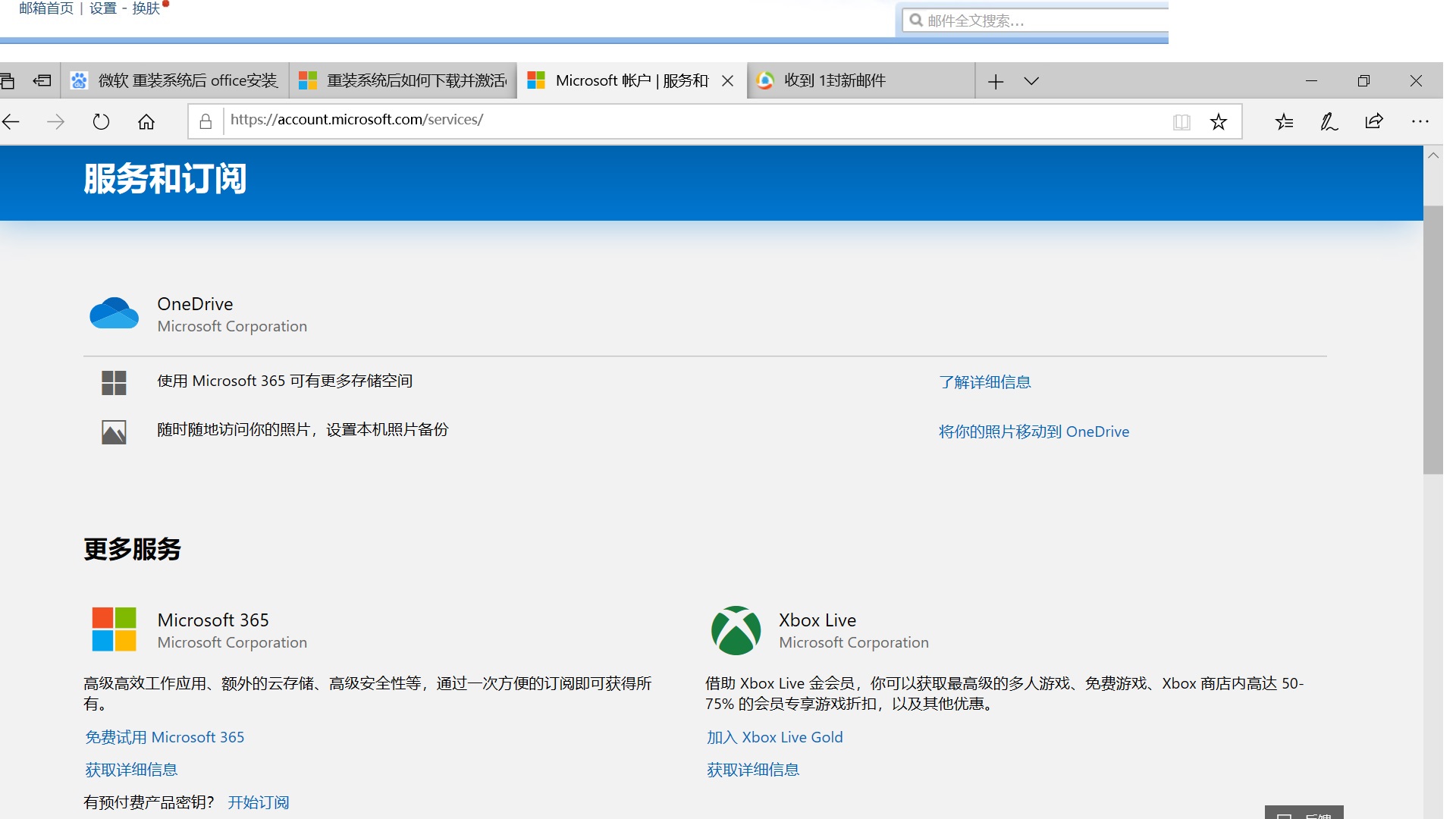This screenshot has height=819, width=1456.
Task: Click the set tabs aside icon
Action: point(42,80)
